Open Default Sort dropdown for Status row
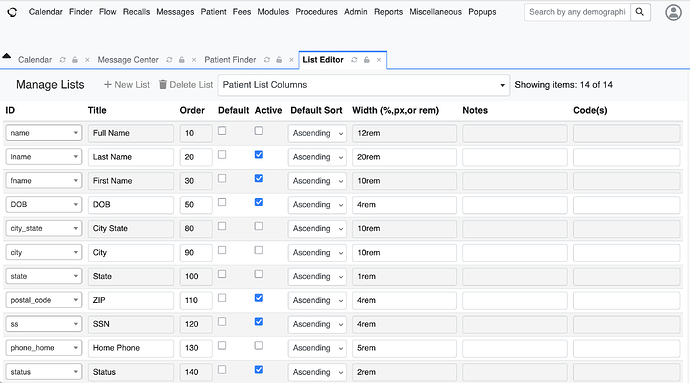The image size is (690, 383). pos(317,372)
